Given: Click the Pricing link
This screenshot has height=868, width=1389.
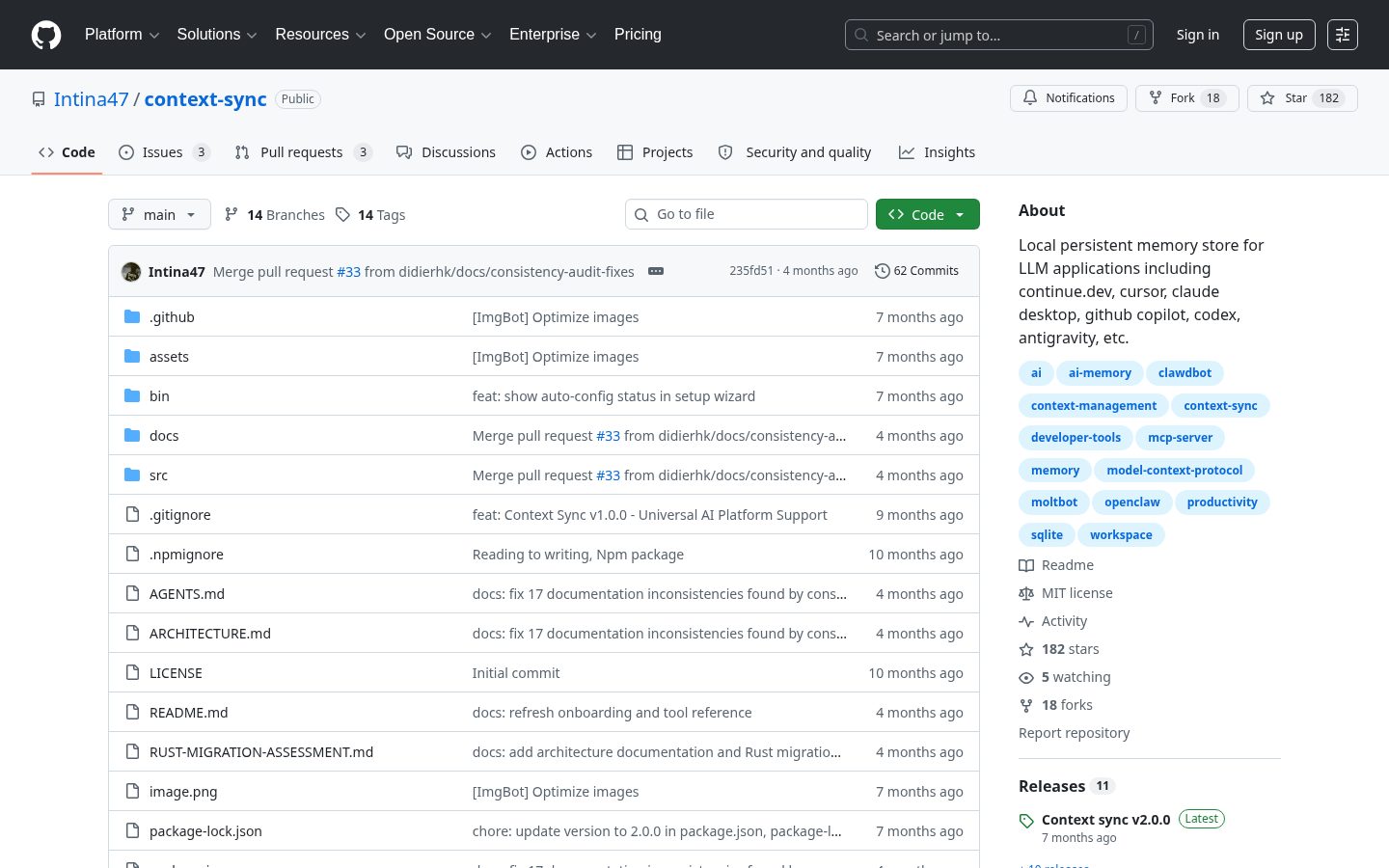Looking at the screenshot, I should (x=638, y=35).
